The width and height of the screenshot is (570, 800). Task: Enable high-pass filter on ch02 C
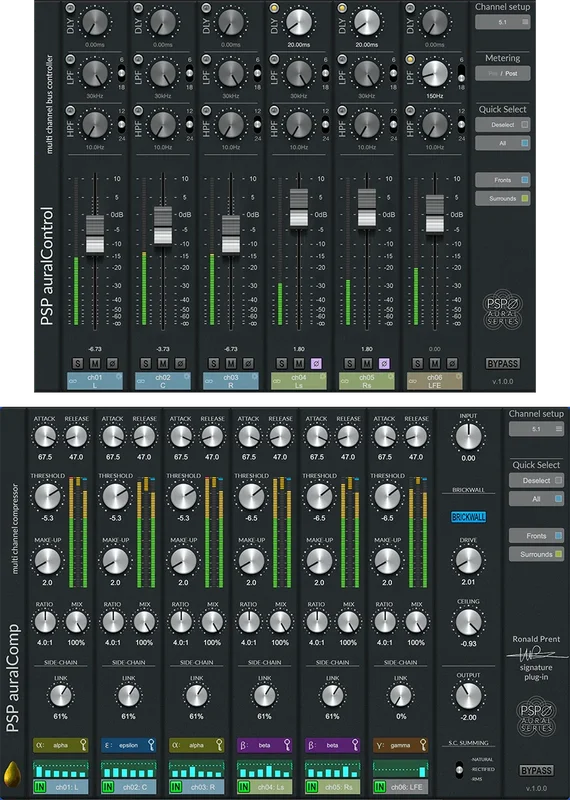pyautogui.click(x=138, y=110)
